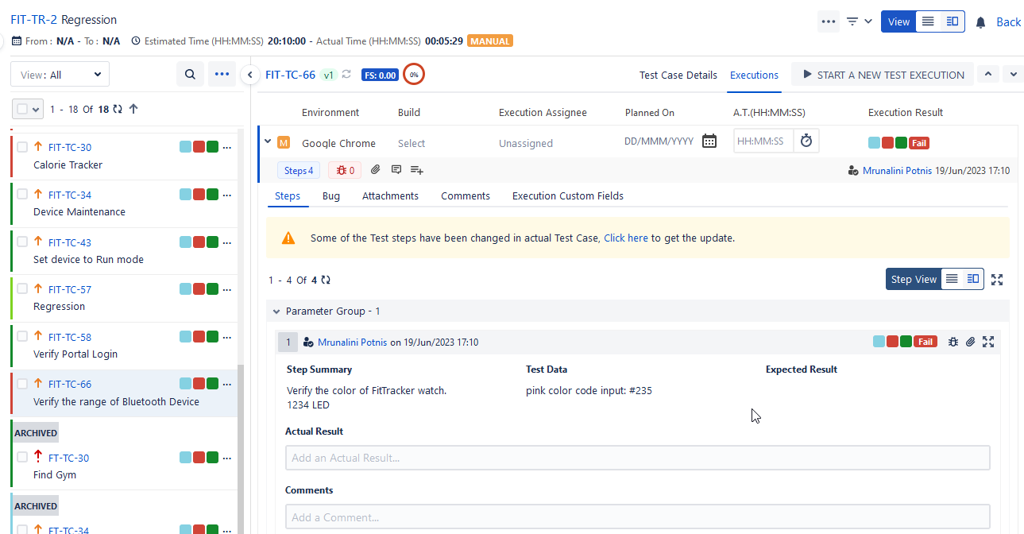Tick the checkbox for FIT-TC-57 Regression
This screenshot has width=1024, height=534.
[22, 289]
